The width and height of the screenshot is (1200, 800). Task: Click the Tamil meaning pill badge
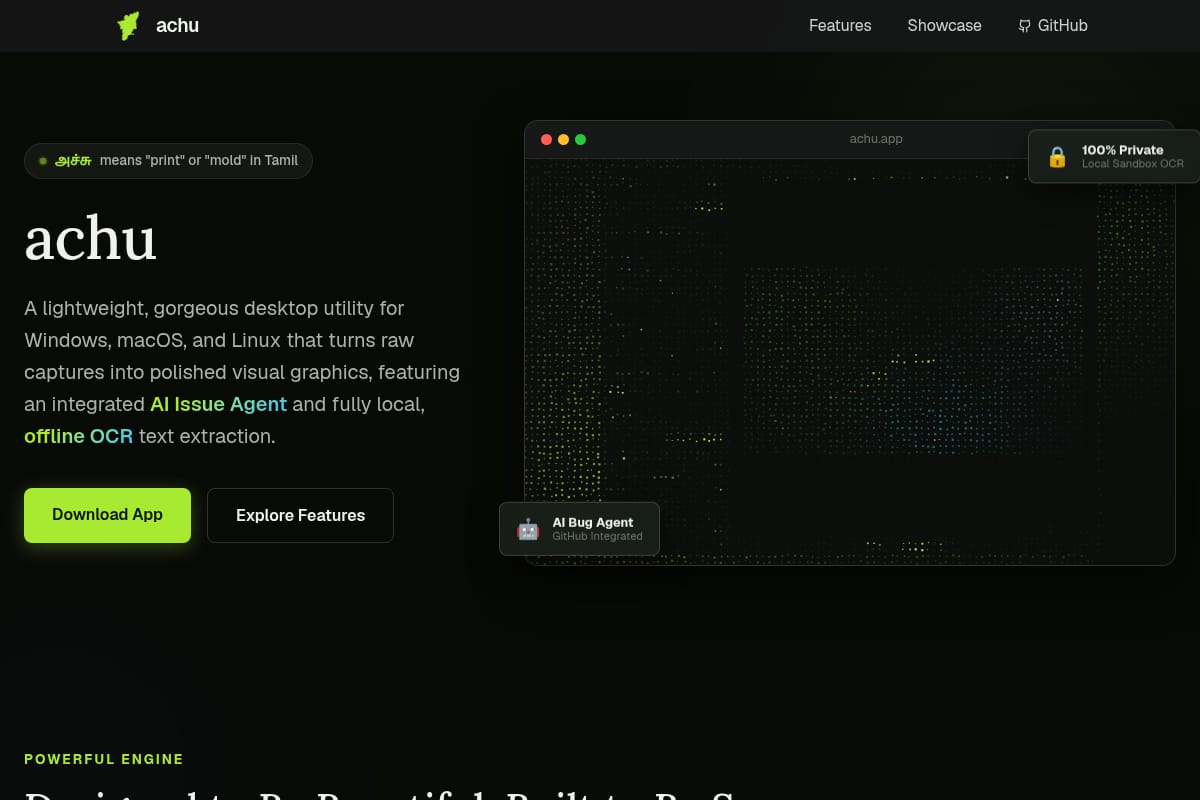pos(168,160)
